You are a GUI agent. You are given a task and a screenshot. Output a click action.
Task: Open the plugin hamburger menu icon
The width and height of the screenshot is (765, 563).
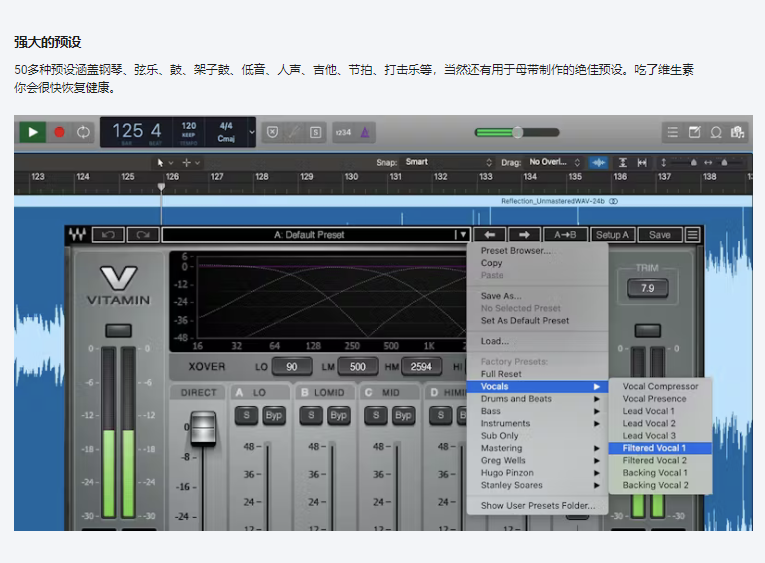pos(692,235)
